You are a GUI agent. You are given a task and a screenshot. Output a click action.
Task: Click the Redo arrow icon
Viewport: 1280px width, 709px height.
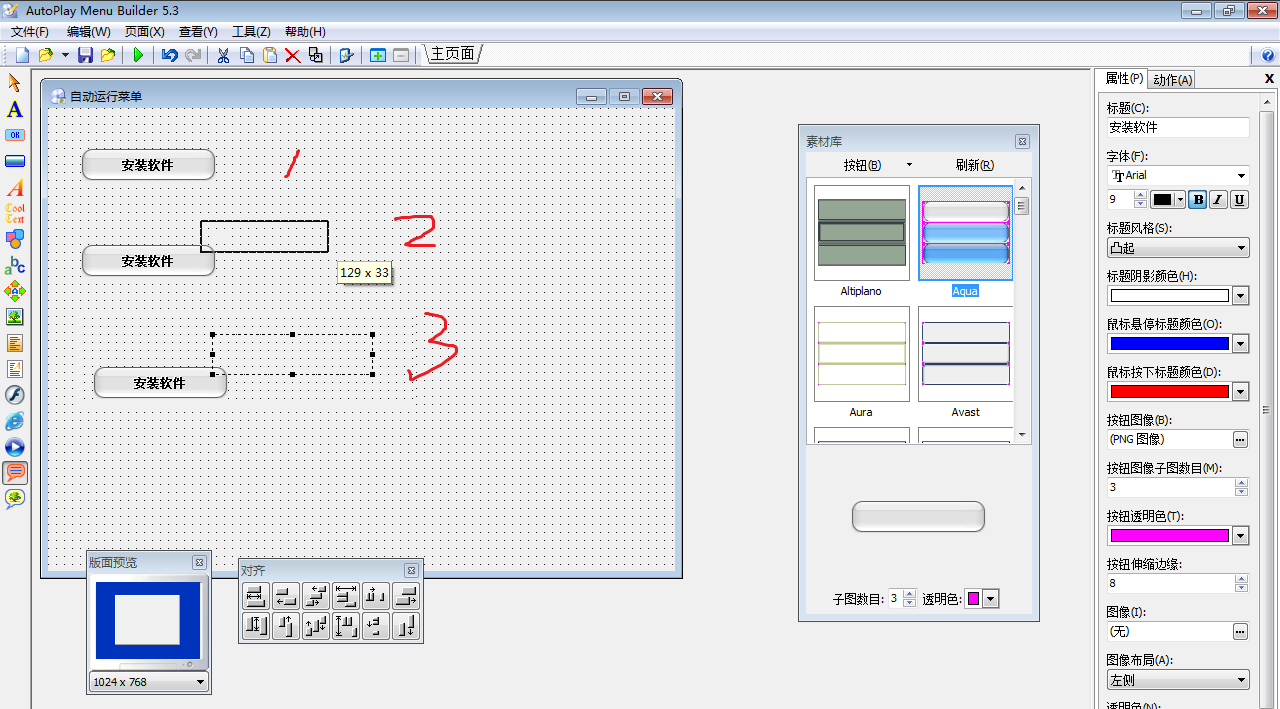click(193, 55)
